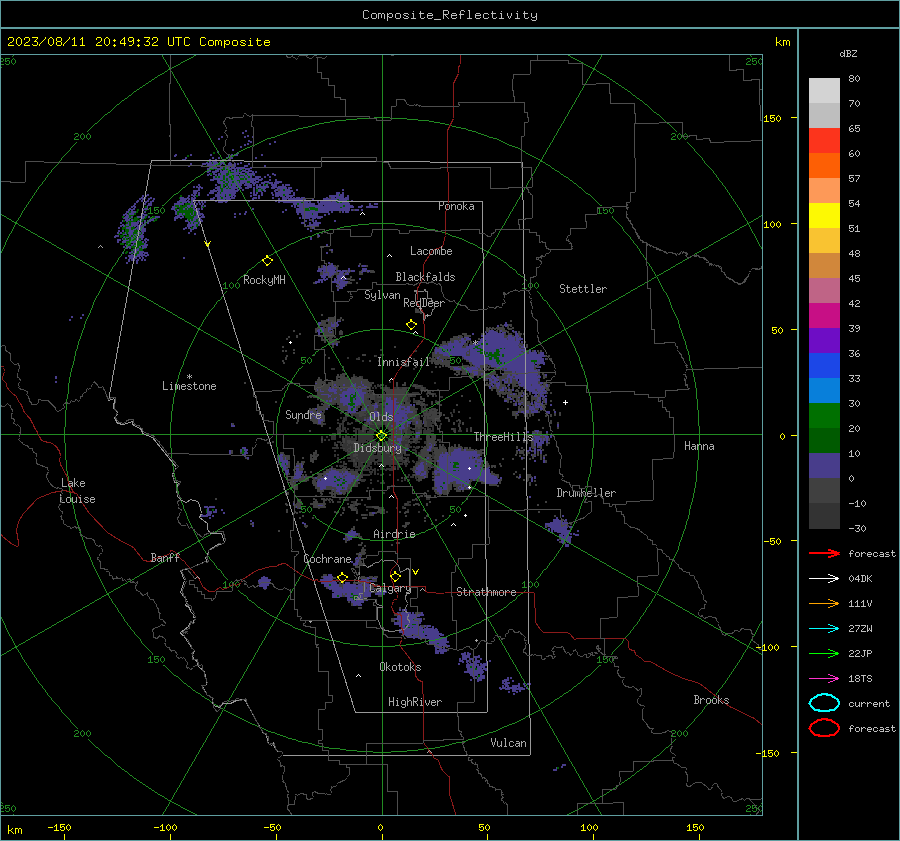Click the Limestone label

point(189,386)
